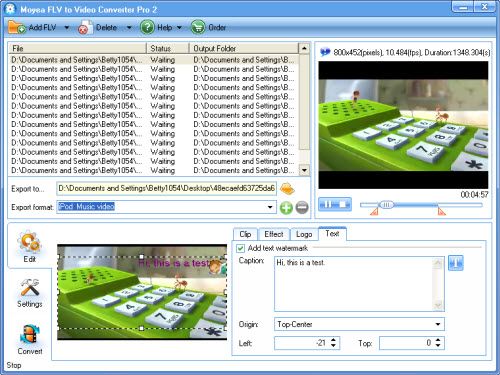Toggle the Add text watermark checkbox
The height and width of the screenshot is (375, 500).
pyautogui.click(x=240, y=248)
